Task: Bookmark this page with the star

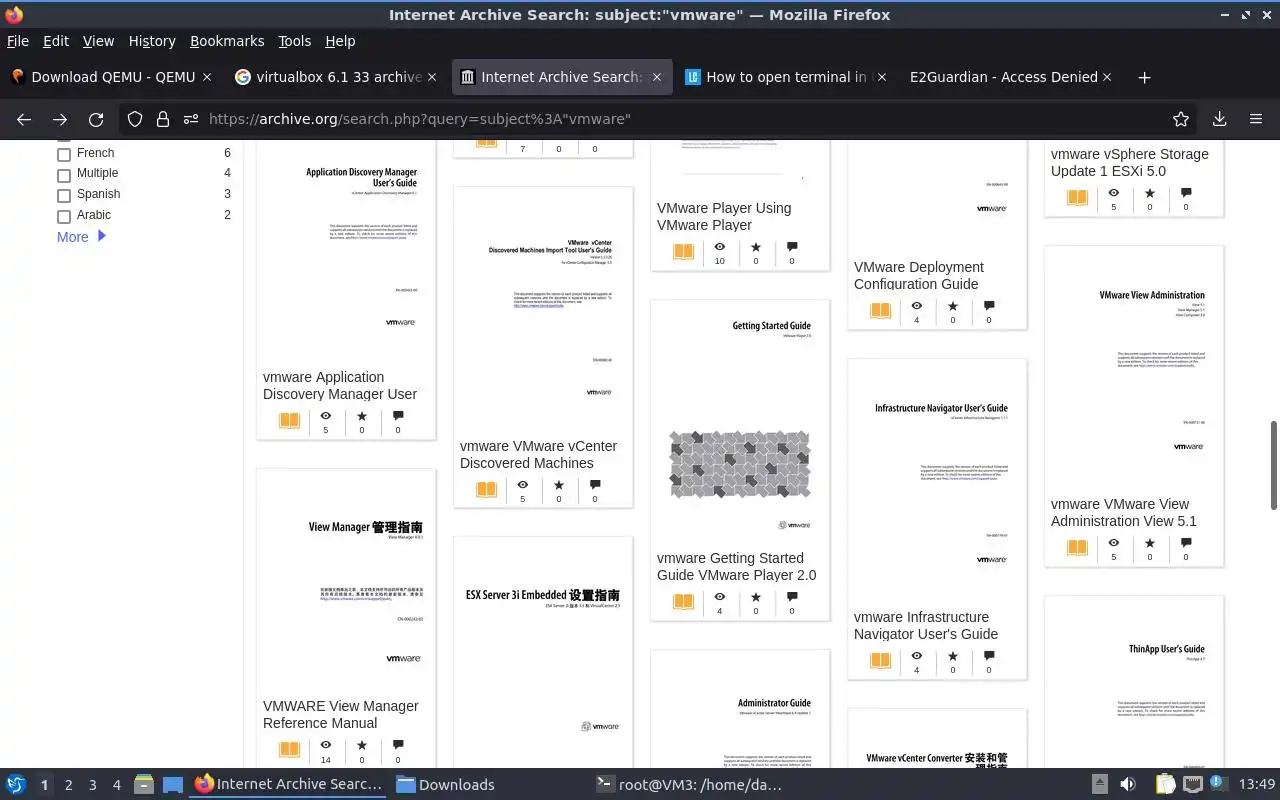Action: [1181, 119]
